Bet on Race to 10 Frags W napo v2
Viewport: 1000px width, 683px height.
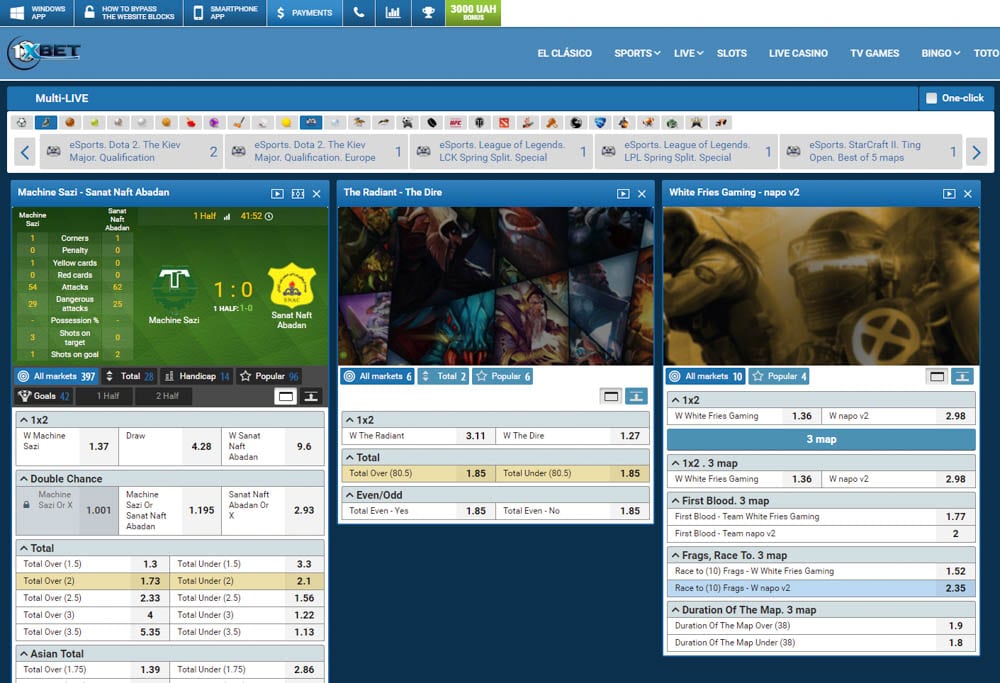[x=821, y=588]
